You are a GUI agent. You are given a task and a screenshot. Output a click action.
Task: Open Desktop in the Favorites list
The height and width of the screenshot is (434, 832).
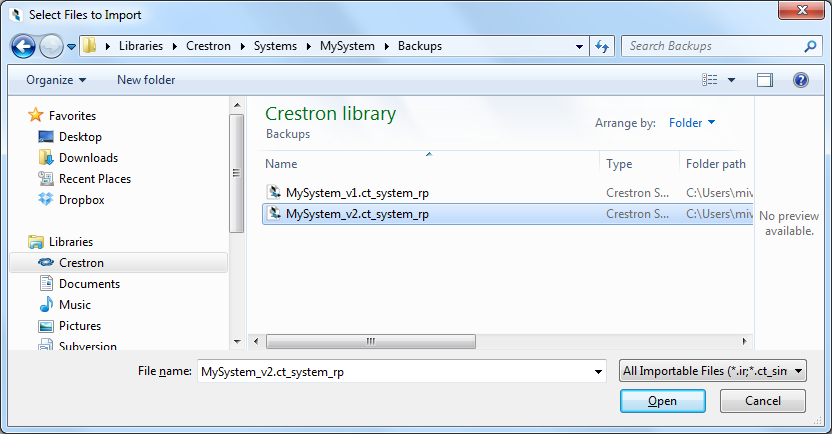point(80,137)
